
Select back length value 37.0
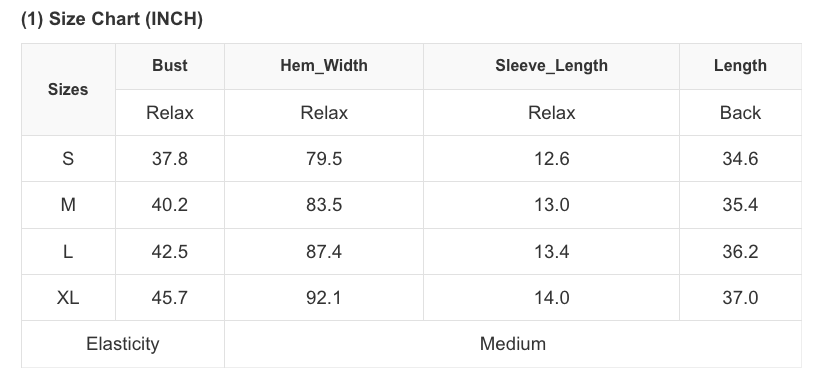[x=740, y=298]
